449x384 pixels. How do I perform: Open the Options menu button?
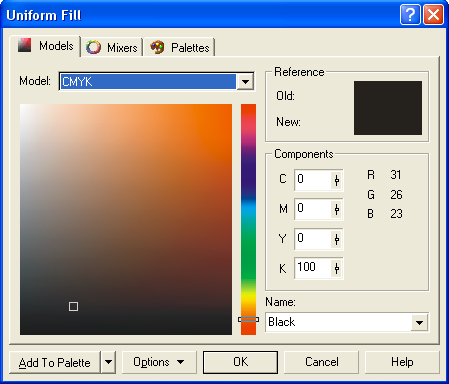pyautogui.click(x=159, y=362)
